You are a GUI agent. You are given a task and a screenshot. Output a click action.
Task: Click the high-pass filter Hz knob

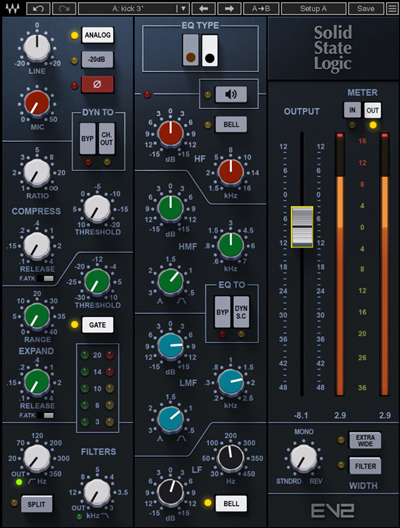(x=37, y=458)
